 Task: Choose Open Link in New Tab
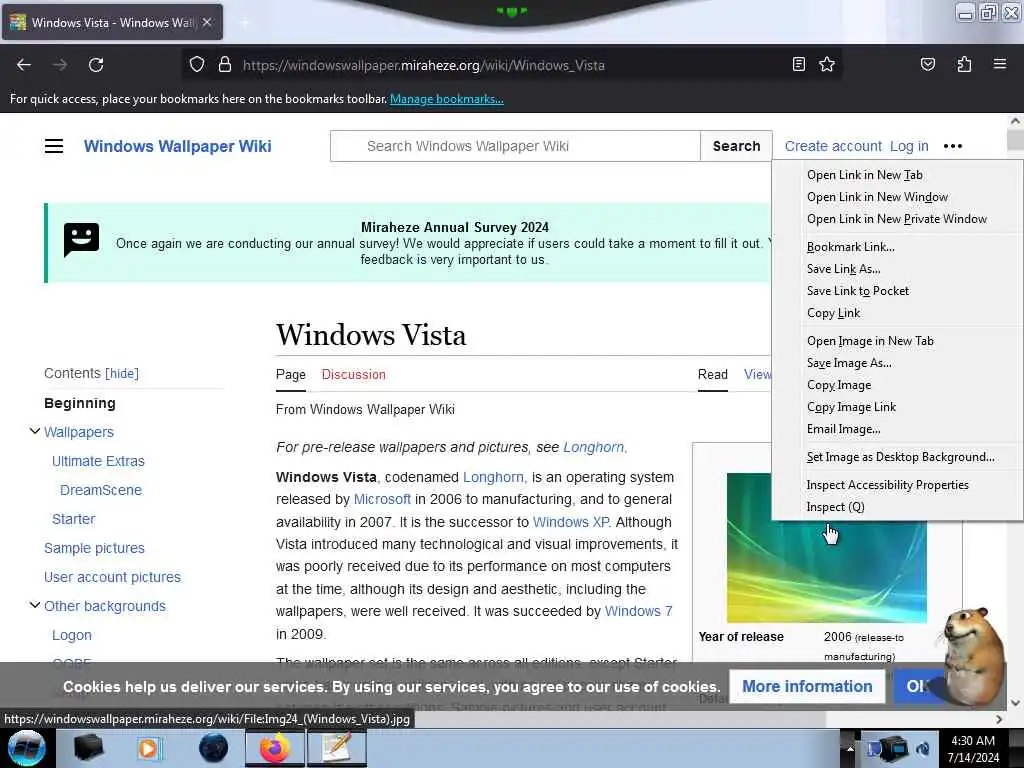coord(897,175)
